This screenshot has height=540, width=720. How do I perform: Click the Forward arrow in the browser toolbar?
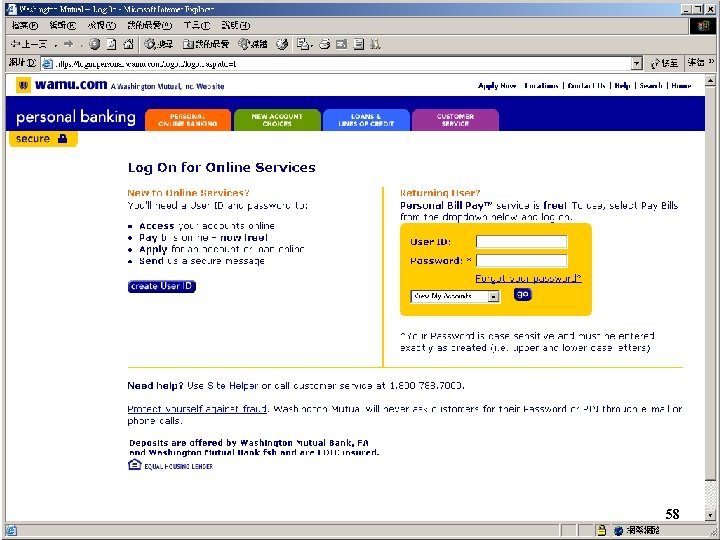68,44
